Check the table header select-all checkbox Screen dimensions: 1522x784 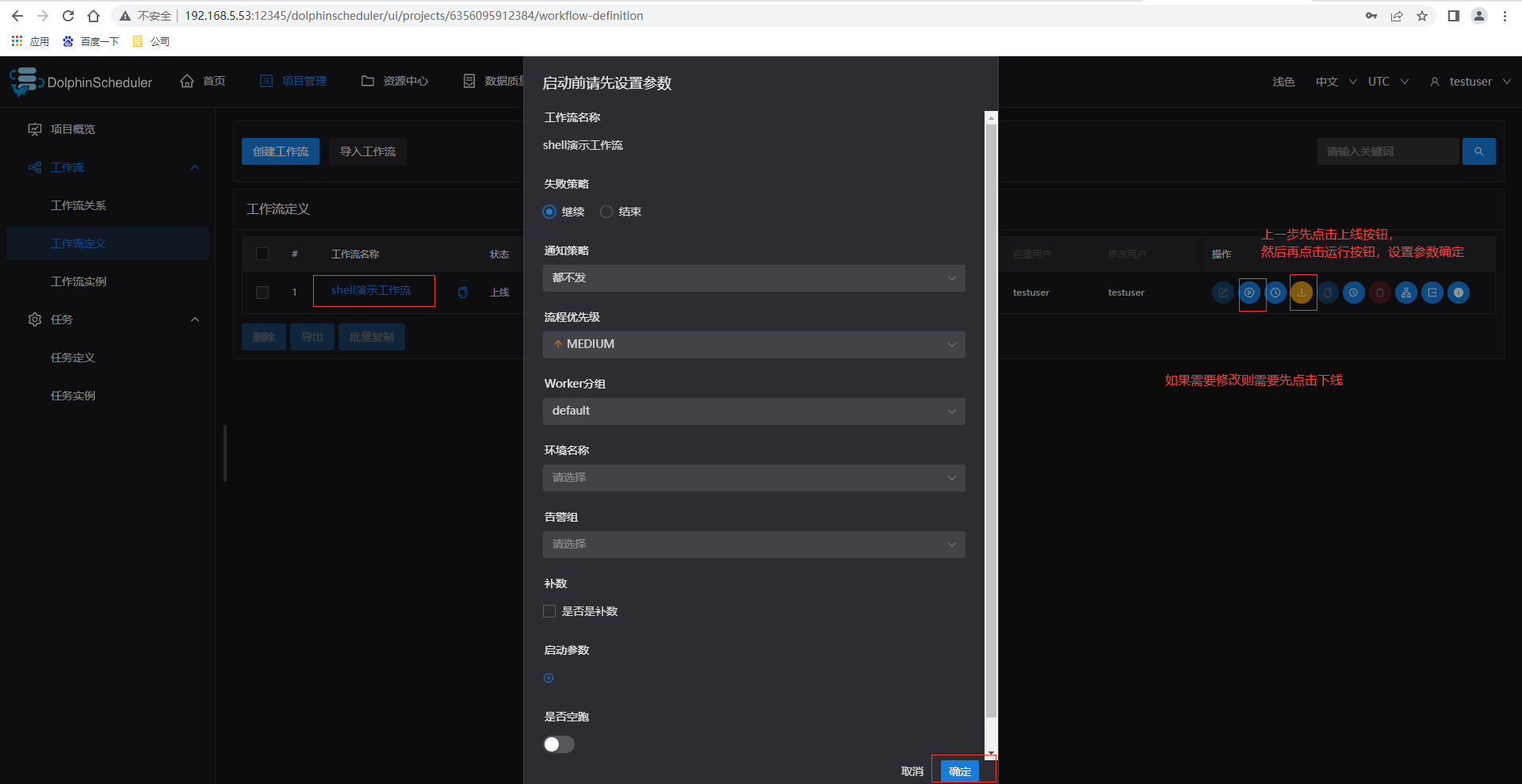tap(262, 254)
